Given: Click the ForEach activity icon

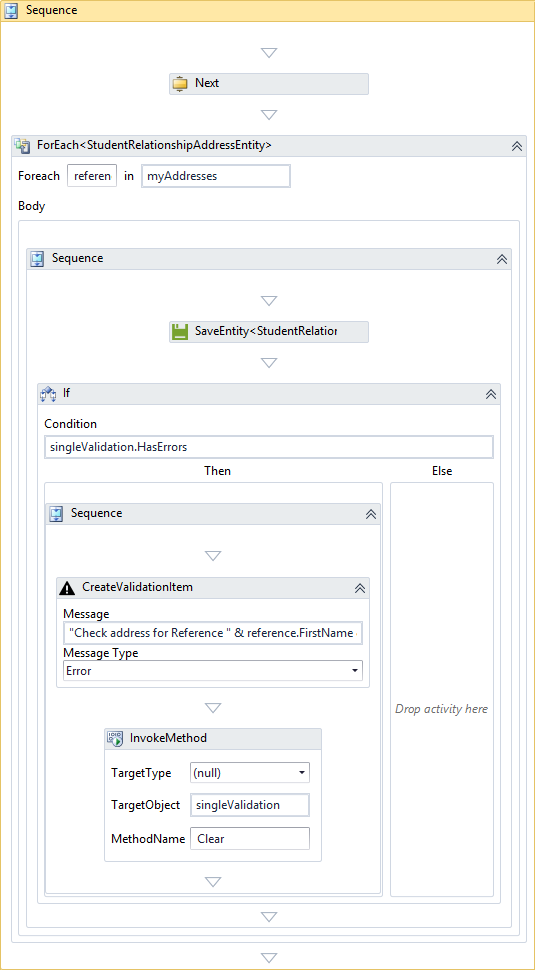Looking at the screenshot, I should (x=22, y=146).
